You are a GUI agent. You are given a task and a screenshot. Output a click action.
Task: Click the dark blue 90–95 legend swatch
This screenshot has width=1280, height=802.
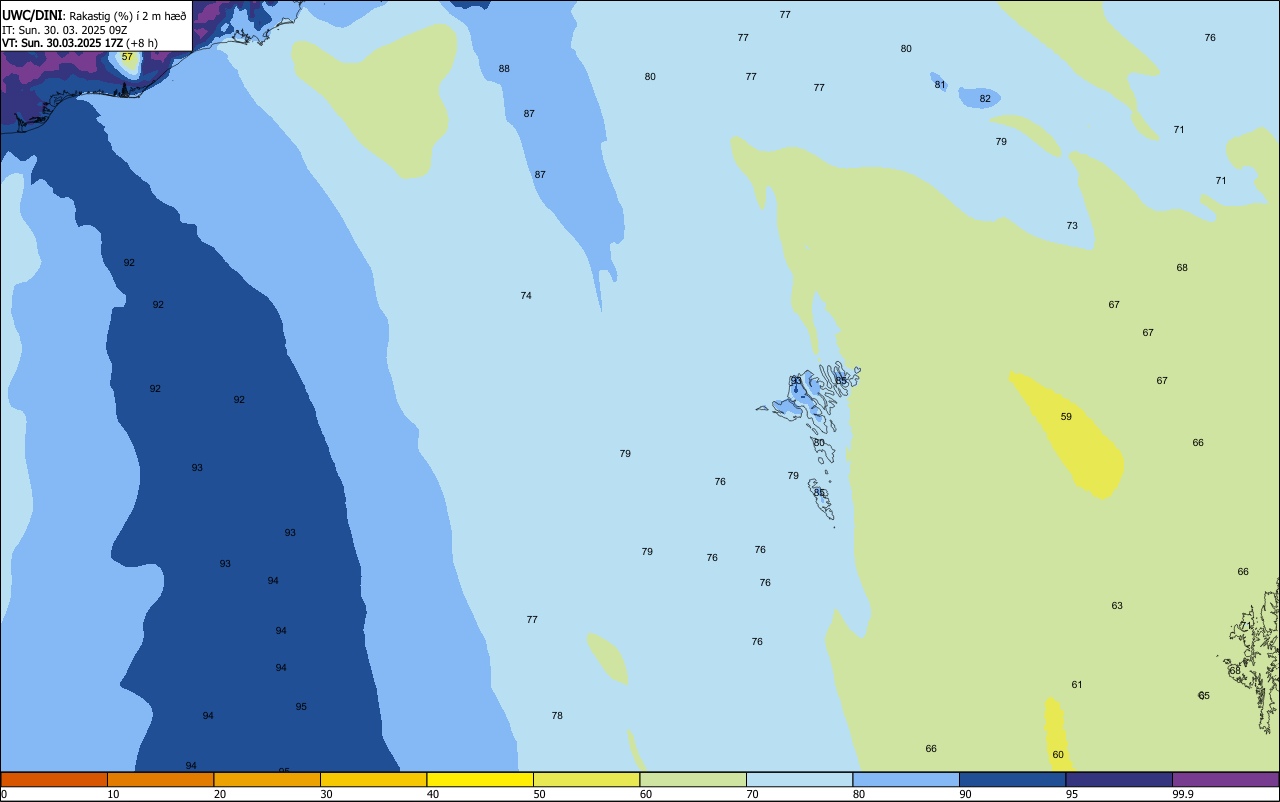point(1012,779)
